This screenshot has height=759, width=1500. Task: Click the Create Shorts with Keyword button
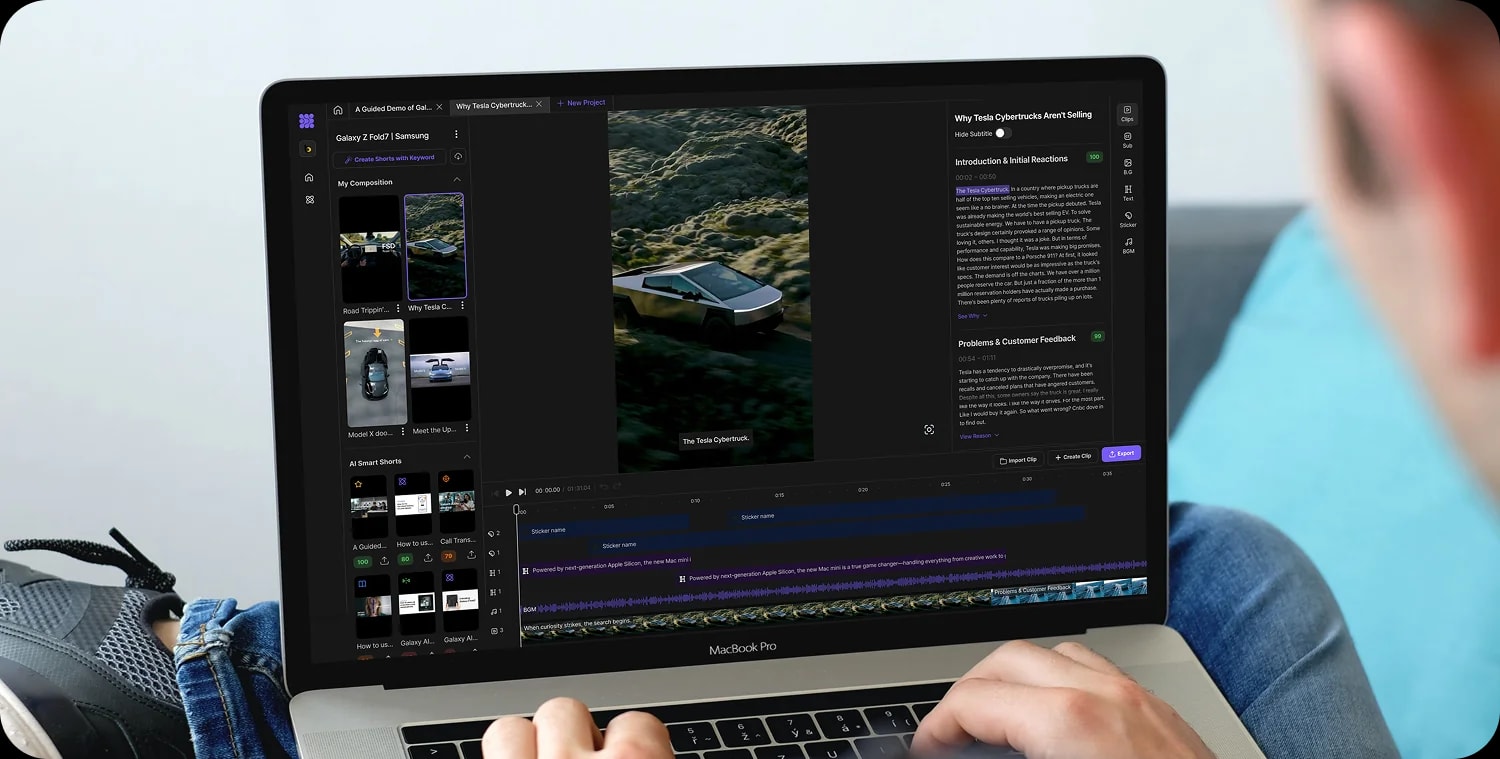[x=390, y=158]
